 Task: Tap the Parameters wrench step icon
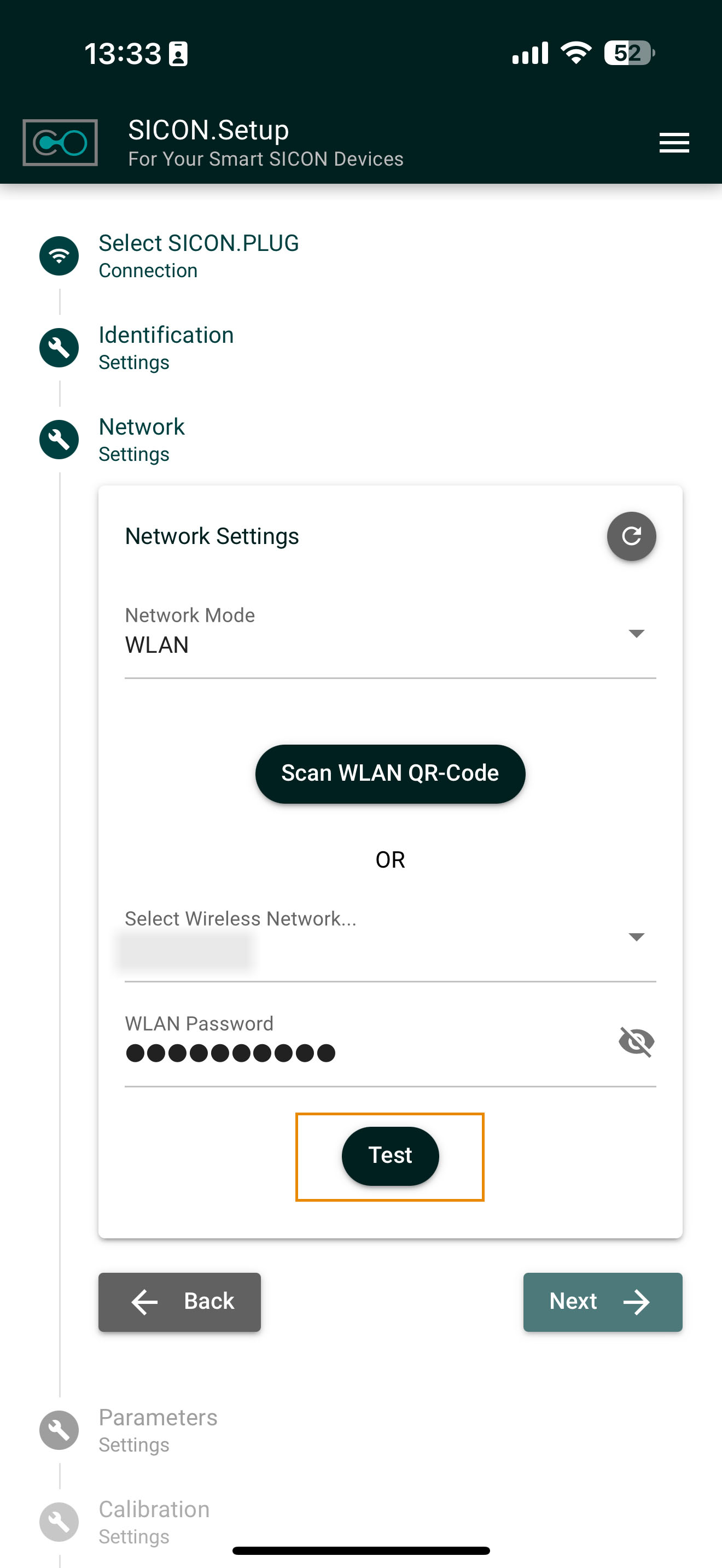tap(59, 1430)
